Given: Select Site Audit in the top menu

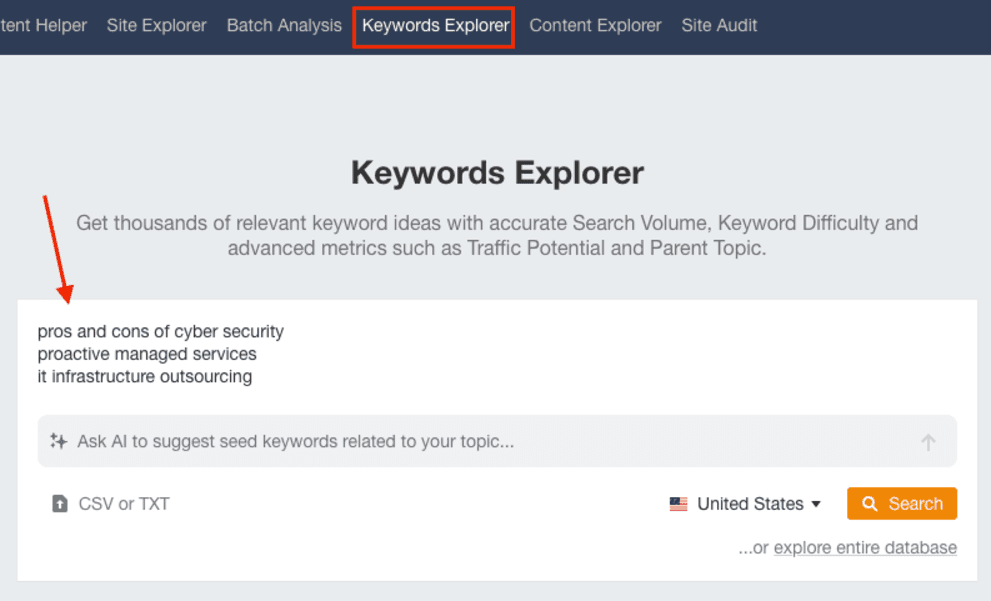Looking at the screenshot, I should click(719, 25).
